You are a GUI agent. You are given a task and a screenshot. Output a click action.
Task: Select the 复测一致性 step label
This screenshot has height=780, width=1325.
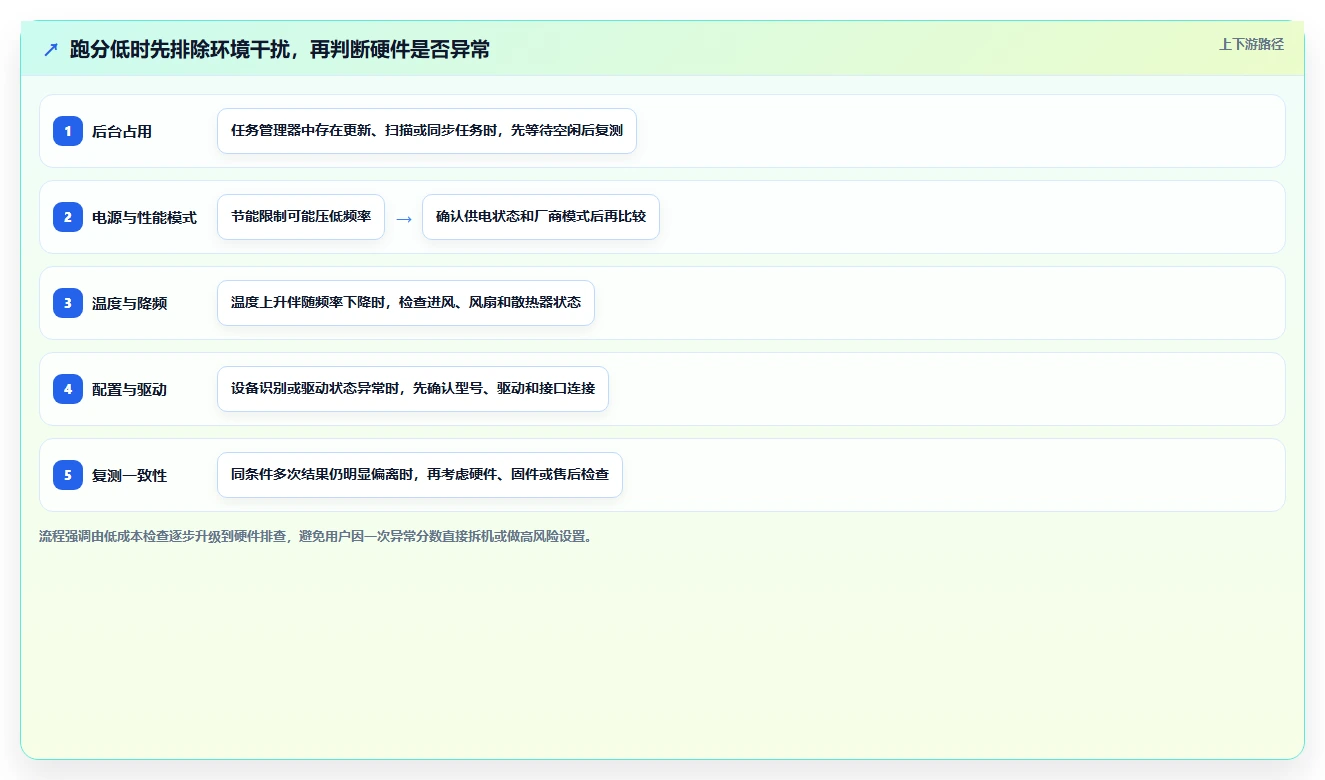click(x=129, y=475)
